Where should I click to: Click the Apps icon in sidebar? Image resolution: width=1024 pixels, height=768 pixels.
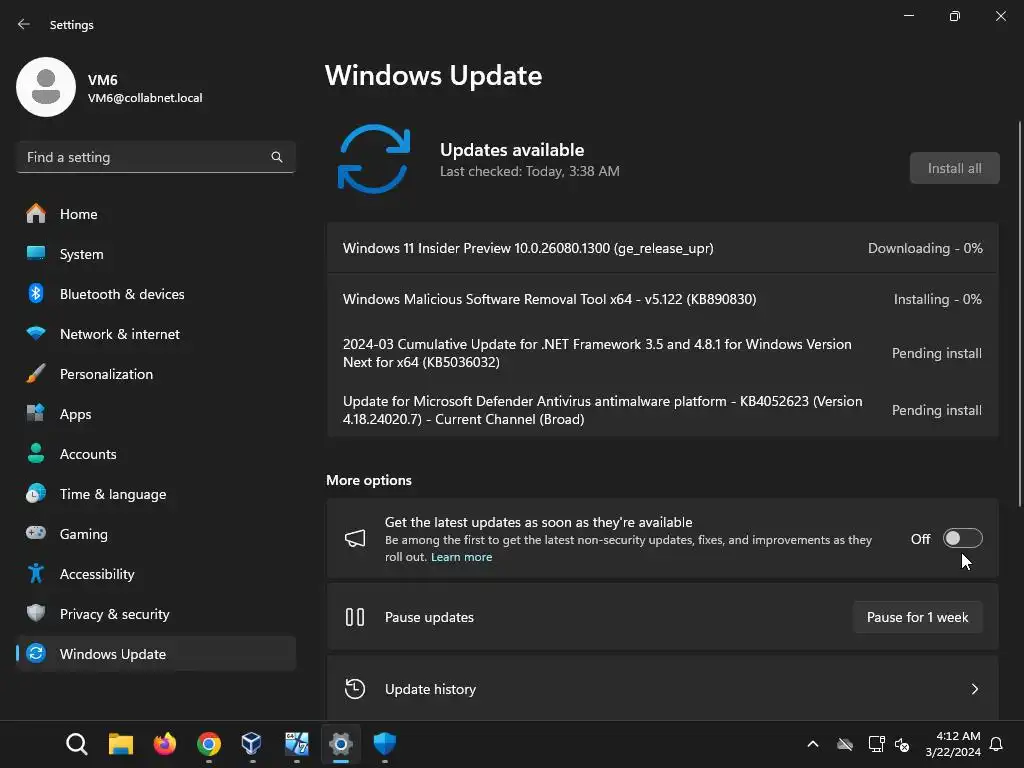pos(36,413)
